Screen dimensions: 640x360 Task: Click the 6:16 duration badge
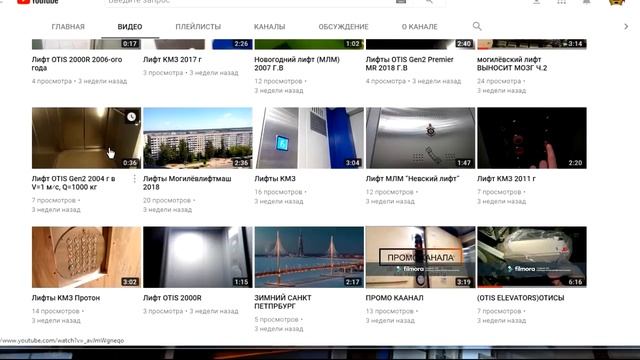[x=575, y=282]
